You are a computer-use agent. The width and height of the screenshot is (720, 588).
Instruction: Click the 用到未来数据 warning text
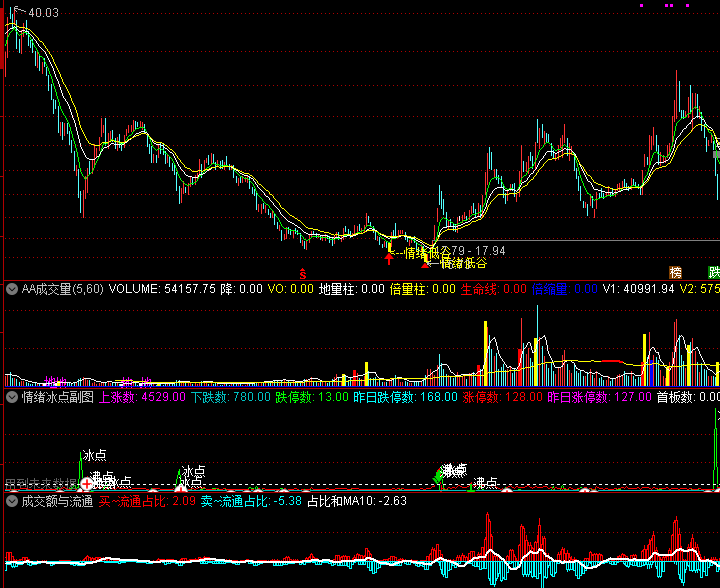(40, 483)
